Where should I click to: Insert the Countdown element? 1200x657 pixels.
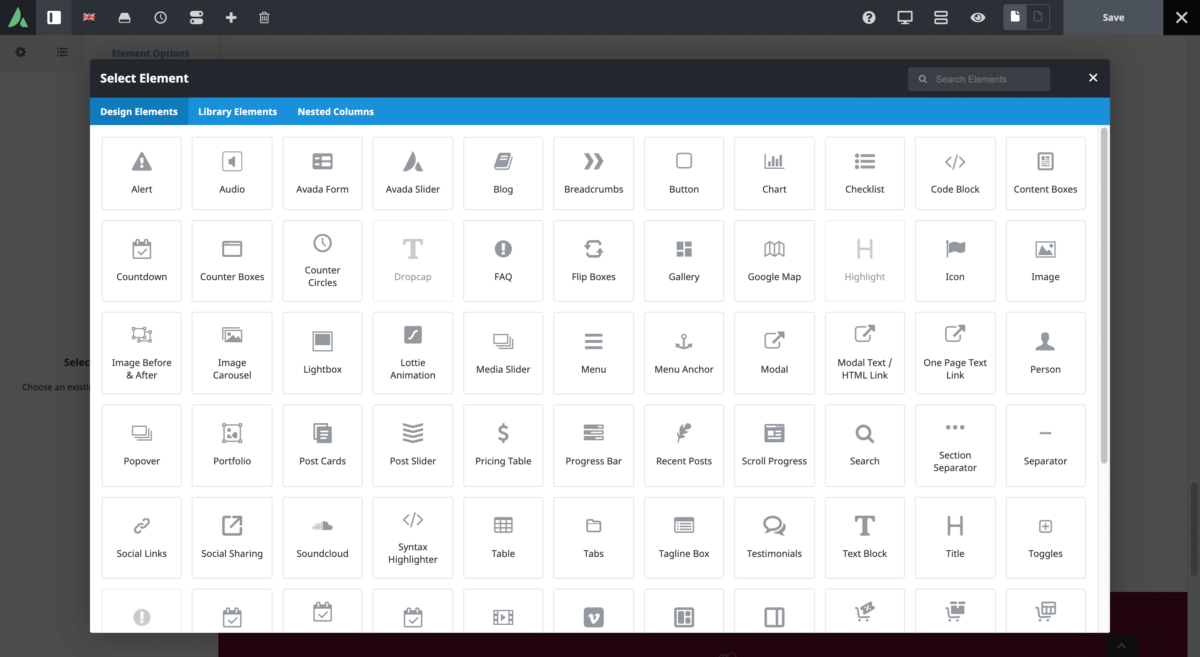point(142,261)
